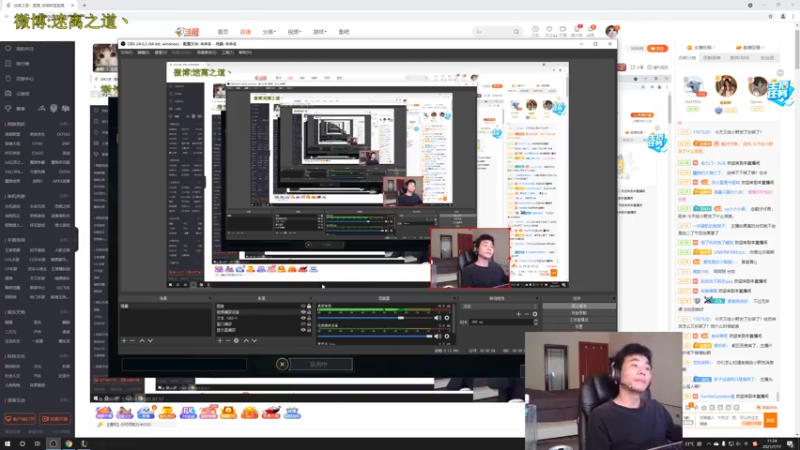Adjust the second mixer channel volume slider
The image size is (800, 450).
375,336
